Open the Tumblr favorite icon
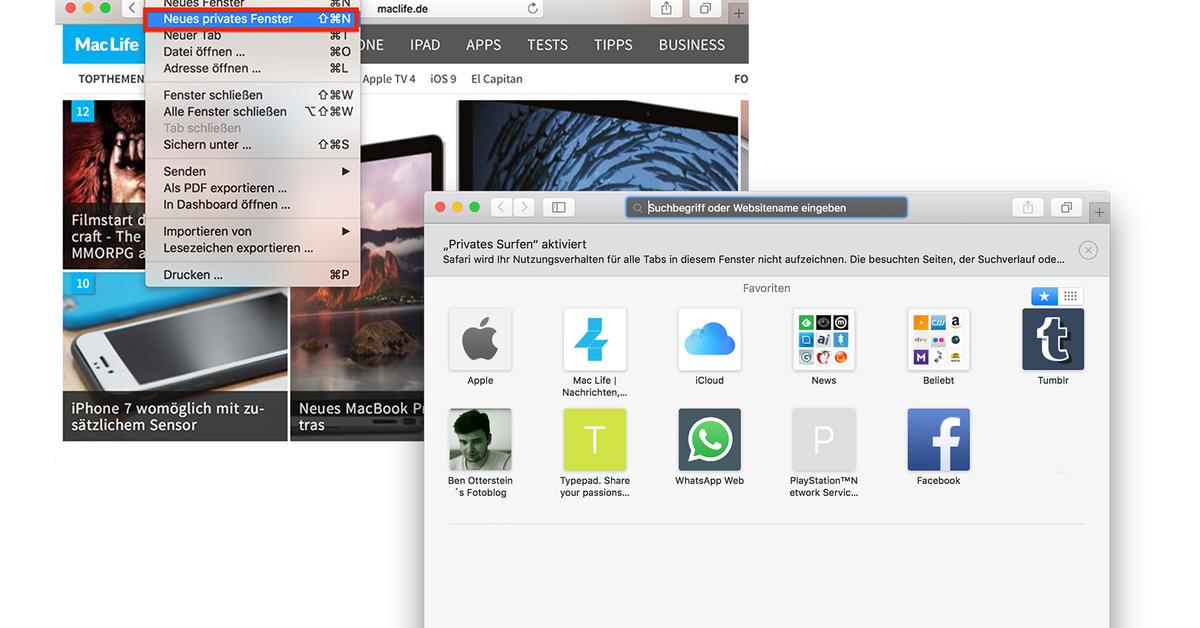The height and width of the screenshot is (628, 1200). 1053,339
